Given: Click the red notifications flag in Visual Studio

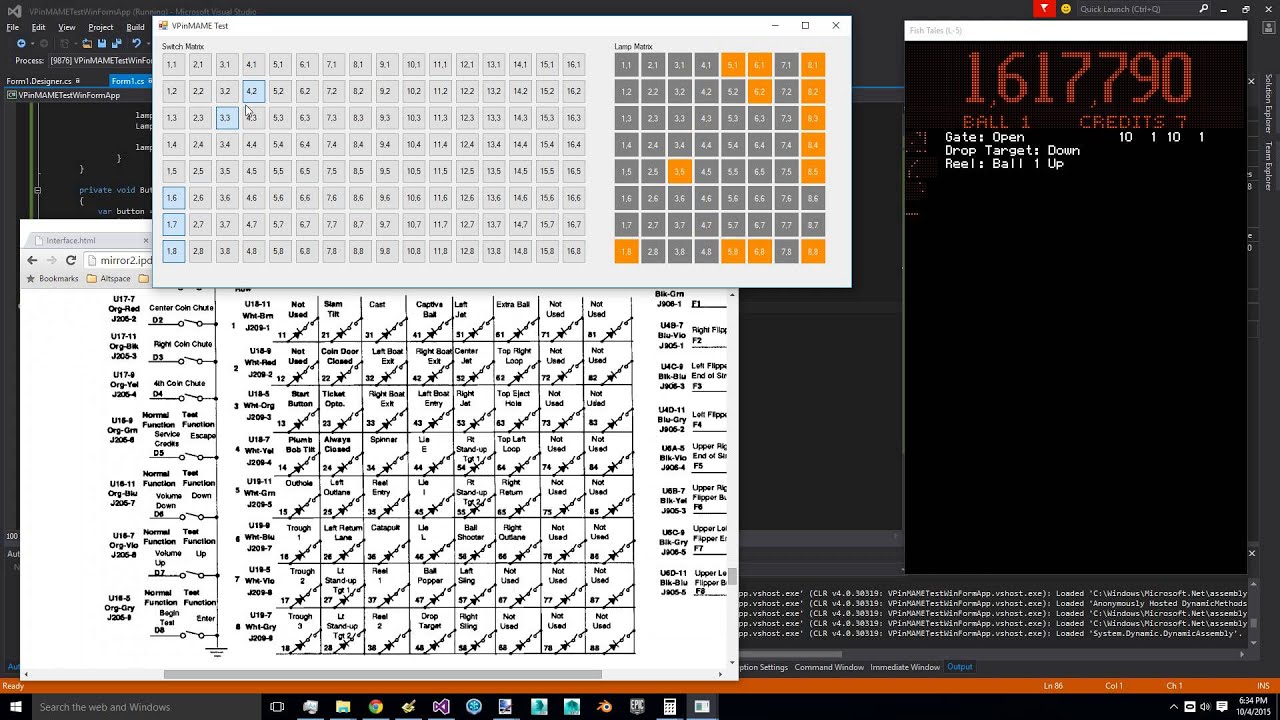Looking at the screenshot, I should pyautogui.click(x=1044, y=9).
